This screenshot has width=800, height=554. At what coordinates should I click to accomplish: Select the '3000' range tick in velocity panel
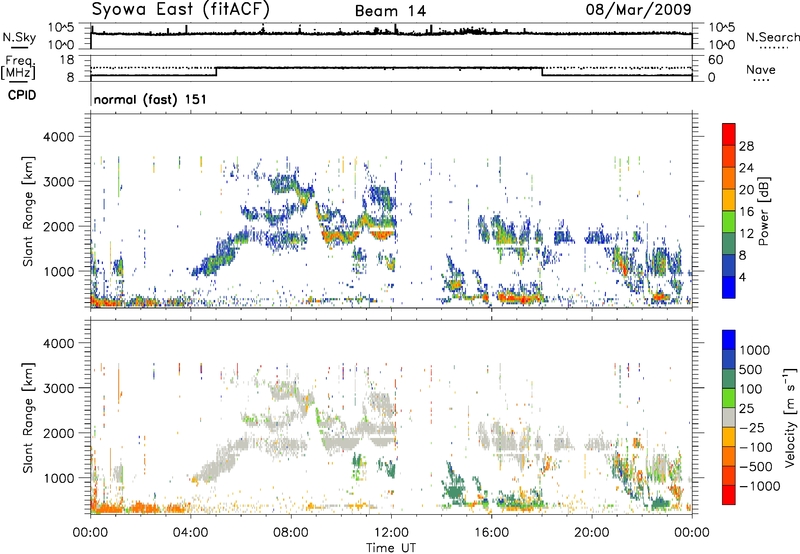tap(60, 388)
